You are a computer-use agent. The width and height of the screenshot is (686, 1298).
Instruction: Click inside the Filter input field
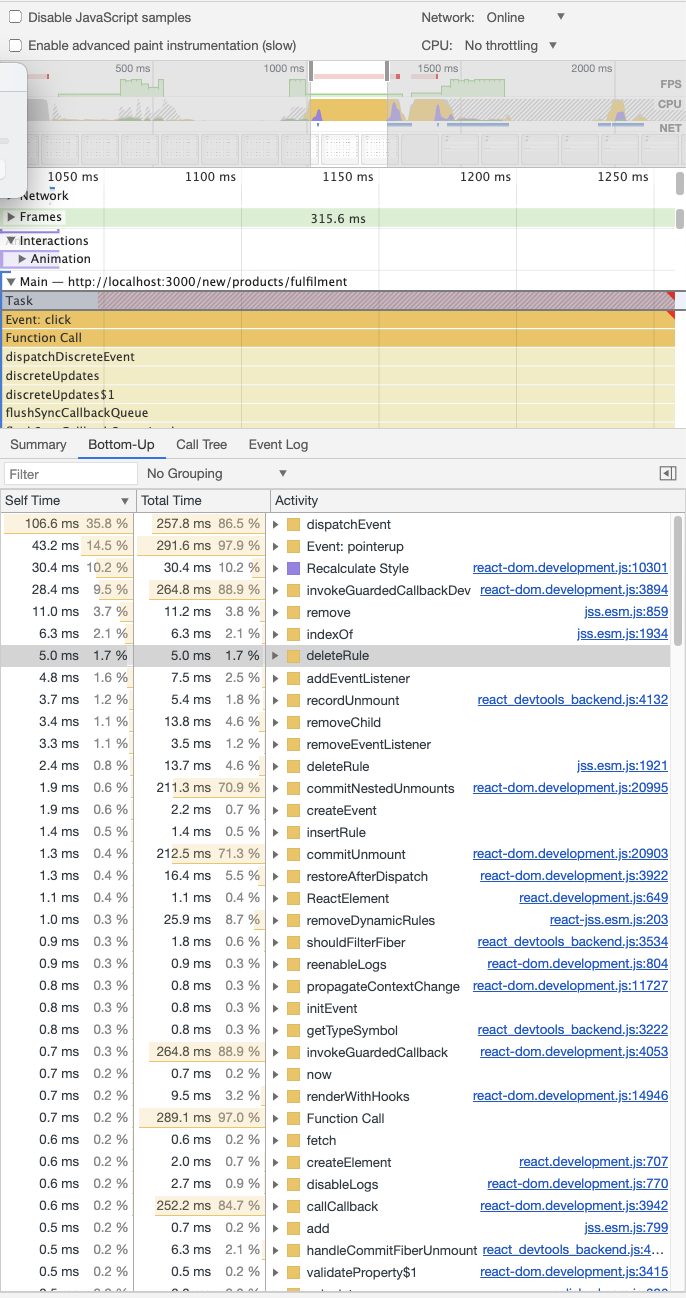(70, 473)
